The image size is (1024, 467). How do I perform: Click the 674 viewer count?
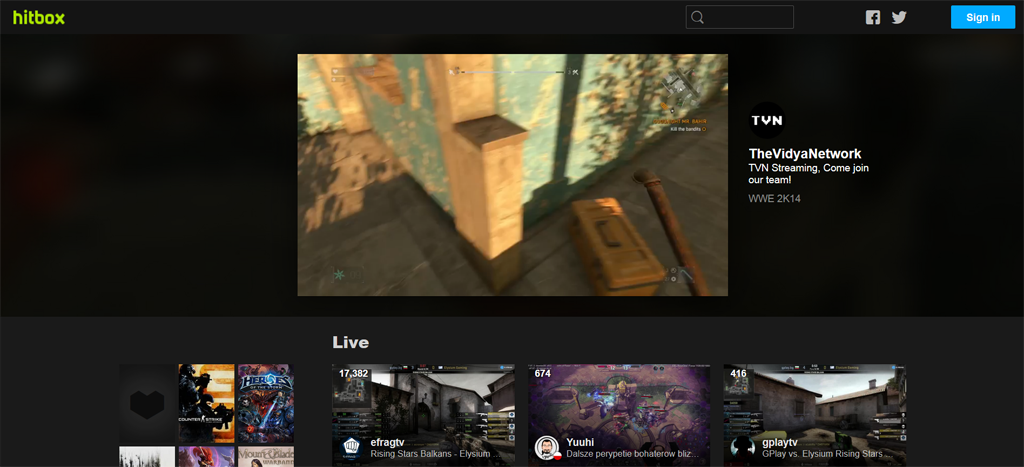(543, 374)
